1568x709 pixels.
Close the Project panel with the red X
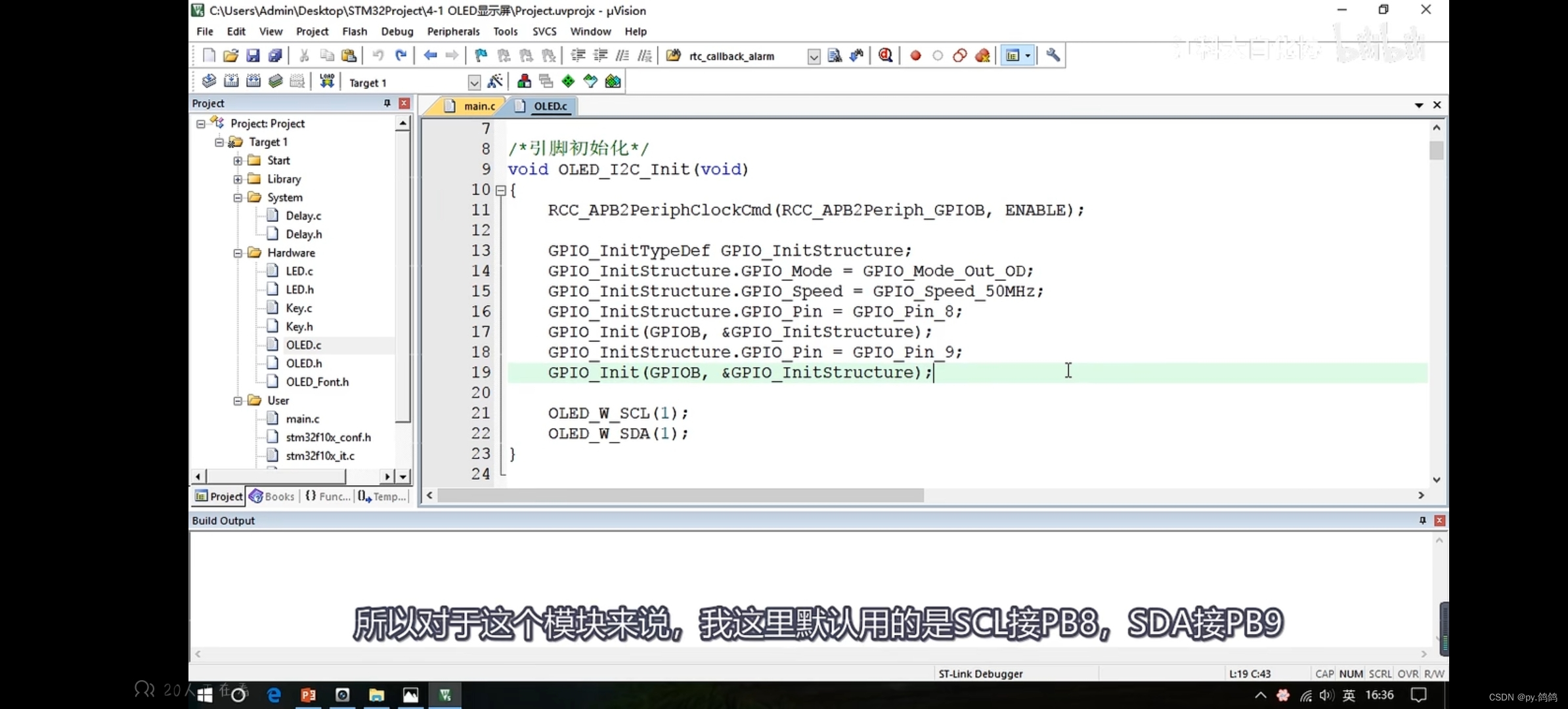(404, 104)
